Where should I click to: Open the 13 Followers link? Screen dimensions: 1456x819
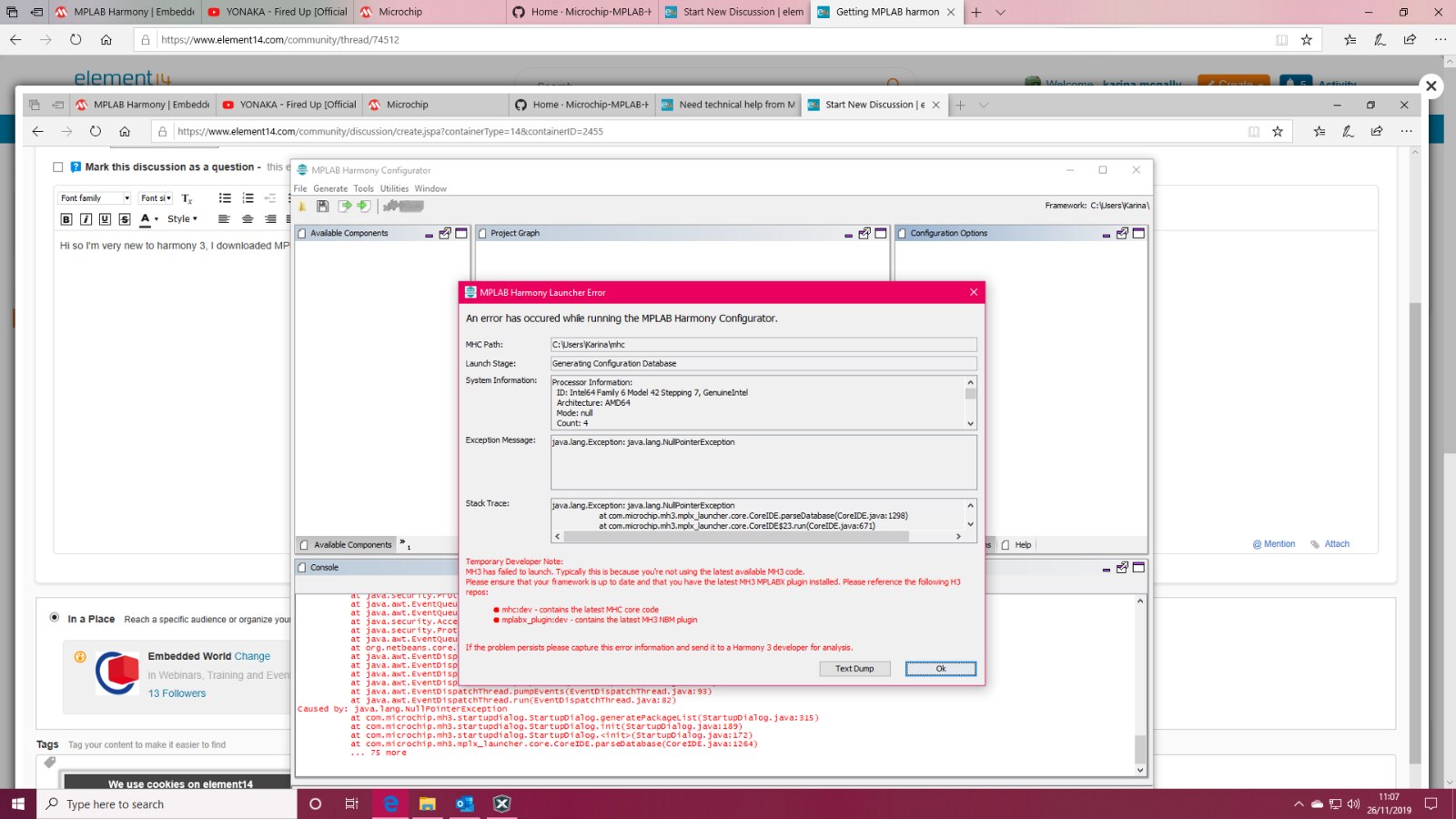coord(177,693)
